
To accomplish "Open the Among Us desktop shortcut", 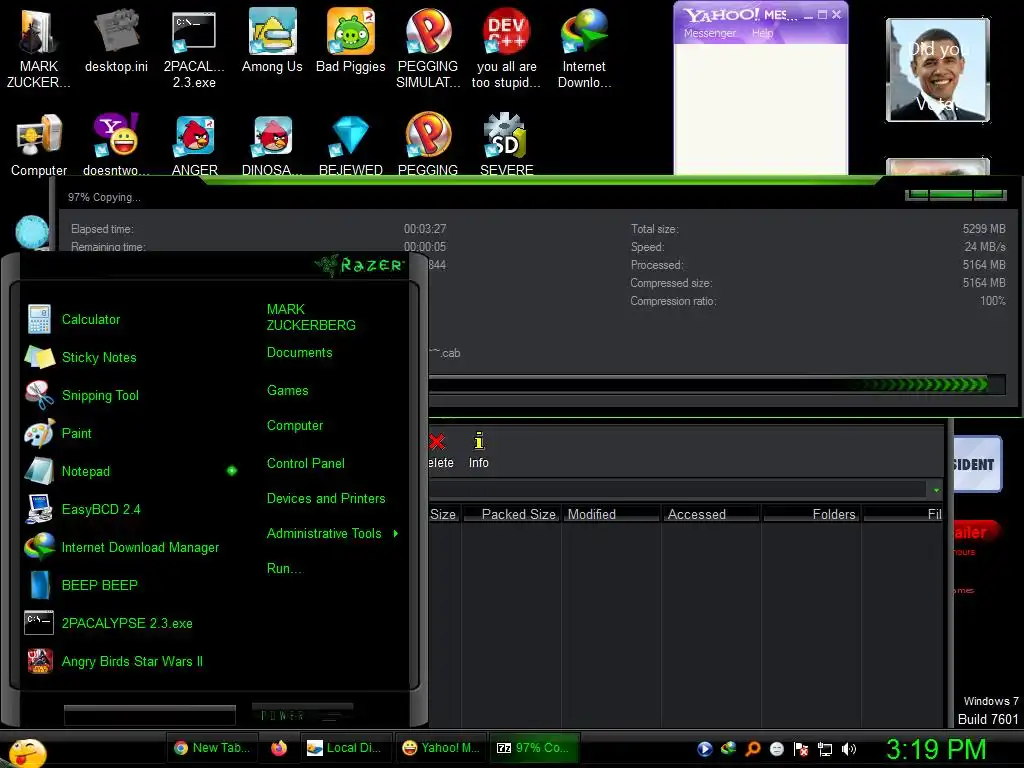I will pyautogui.click(x=272, y=40).
